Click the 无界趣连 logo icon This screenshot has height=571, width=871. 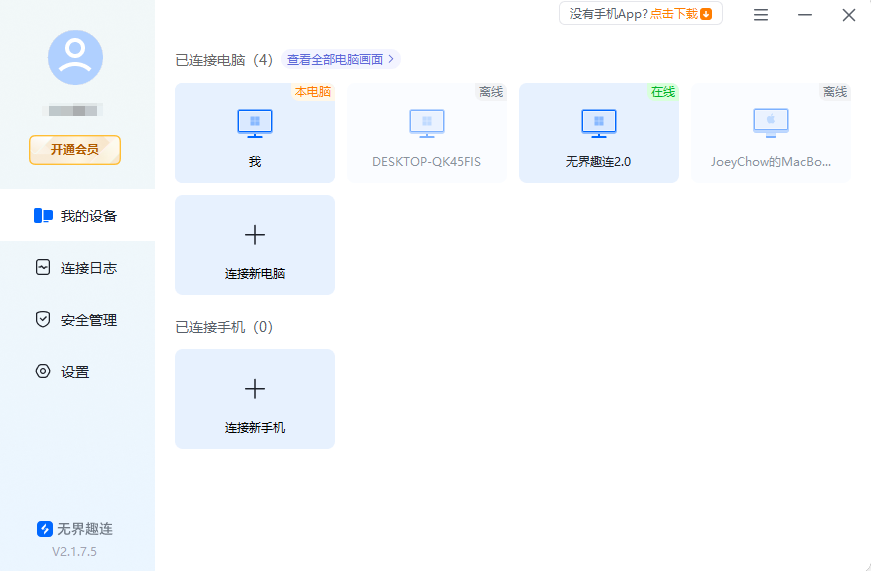[x=45, y=529]
